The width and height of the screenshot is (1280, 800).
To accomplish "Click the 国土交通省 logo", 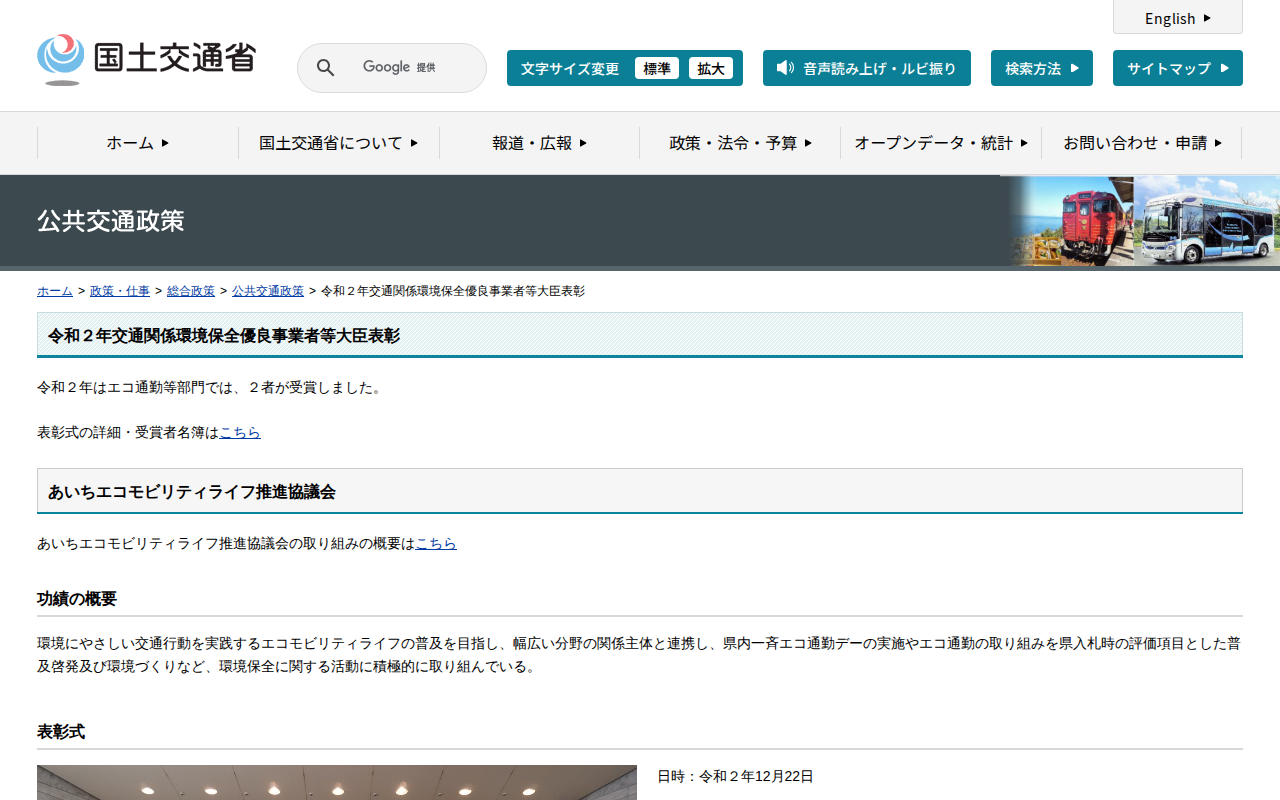I will (146, 60).
